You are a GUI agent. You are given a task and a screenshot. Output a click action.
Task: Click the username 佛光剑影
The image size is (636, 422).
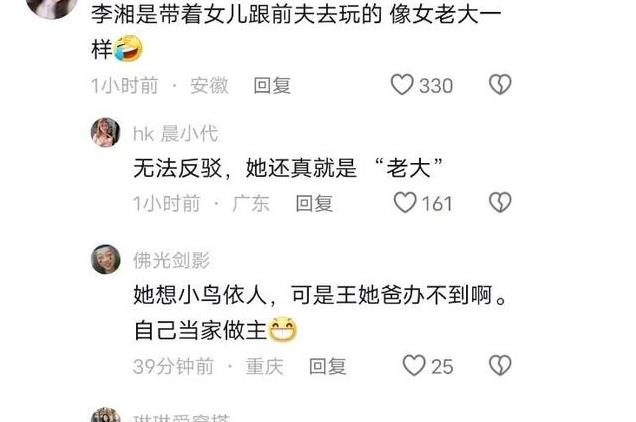click(x=171, y=260)
